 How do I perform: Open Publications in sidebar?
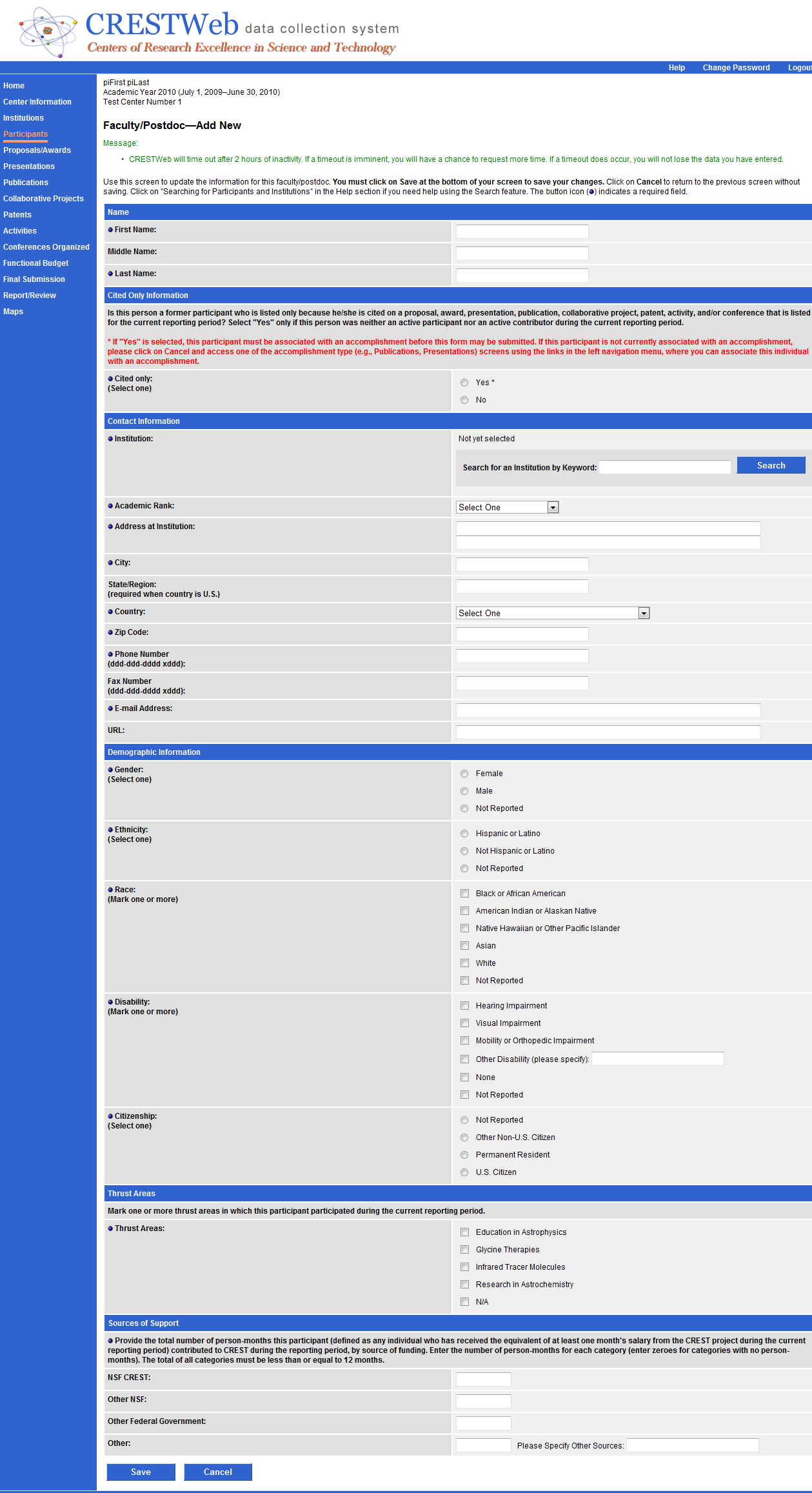click(x=26, y=183)
